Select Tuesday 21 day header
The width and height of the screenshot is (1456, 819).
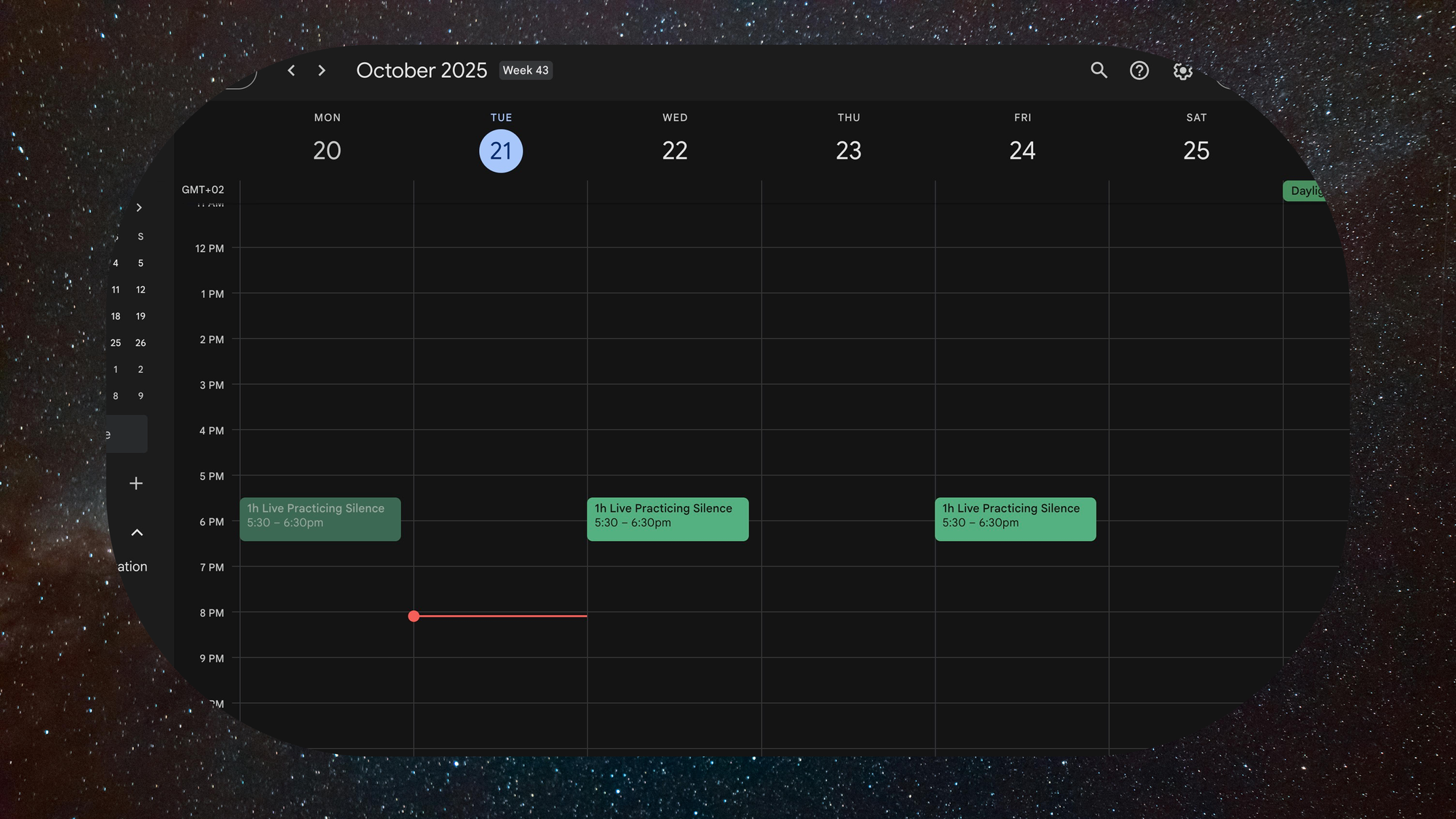click(x=501, y=151)
